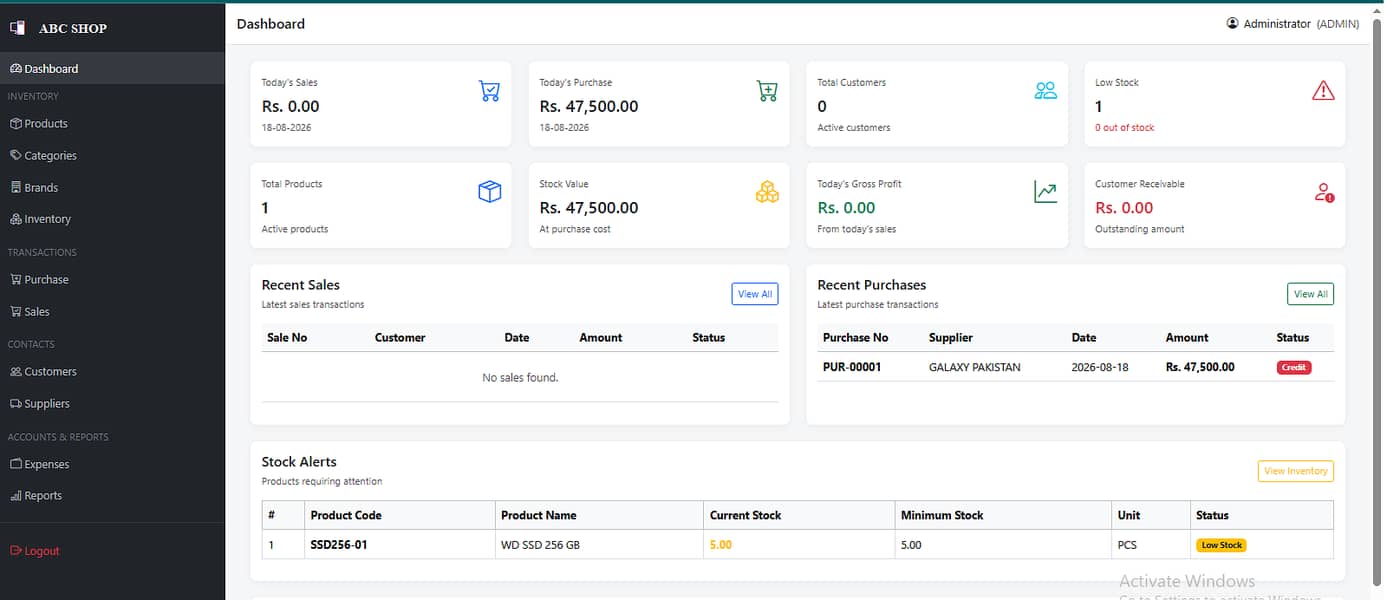Click the Customer Receivable card heading
The width and height of the screenshot is (1387, 600).
point(1140,184)
